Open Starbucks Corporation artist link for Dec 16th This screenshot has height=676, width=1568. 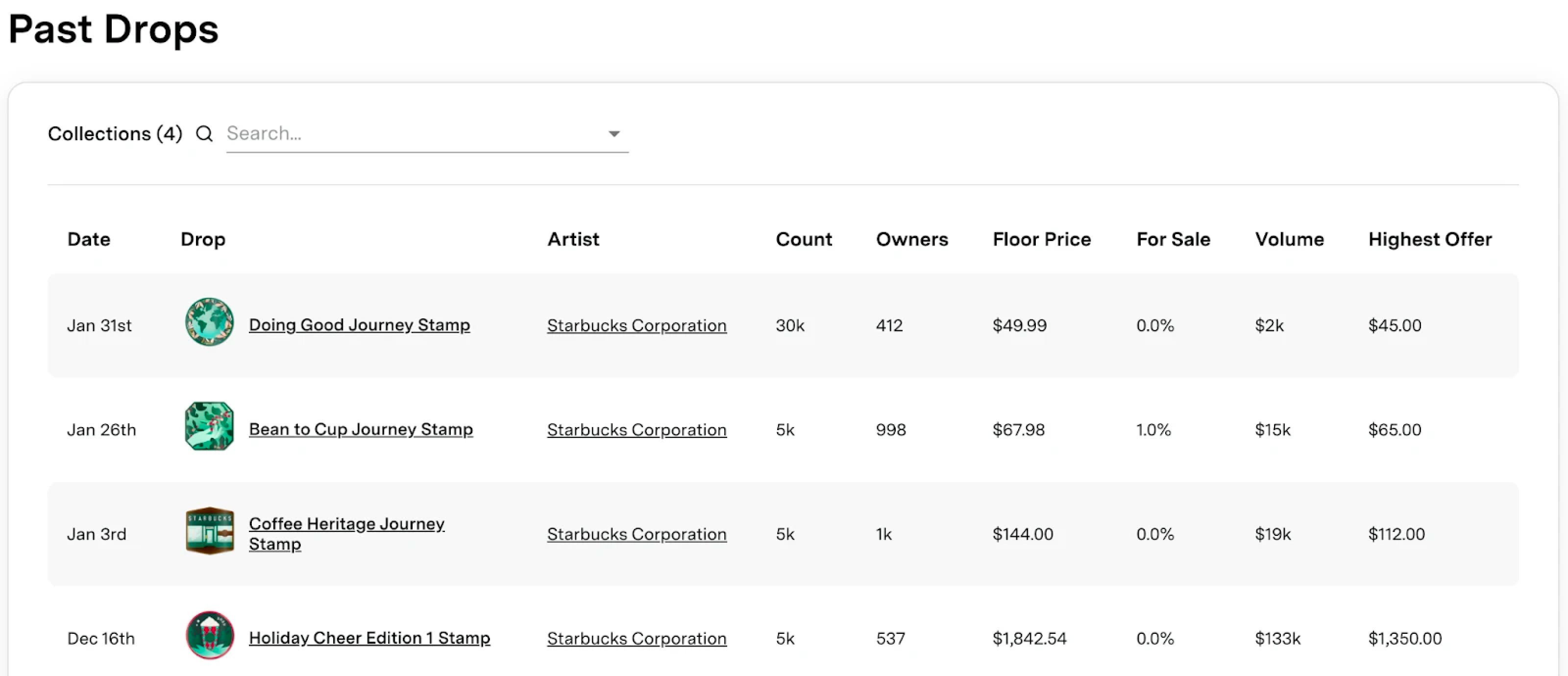[x=637, y=638]
